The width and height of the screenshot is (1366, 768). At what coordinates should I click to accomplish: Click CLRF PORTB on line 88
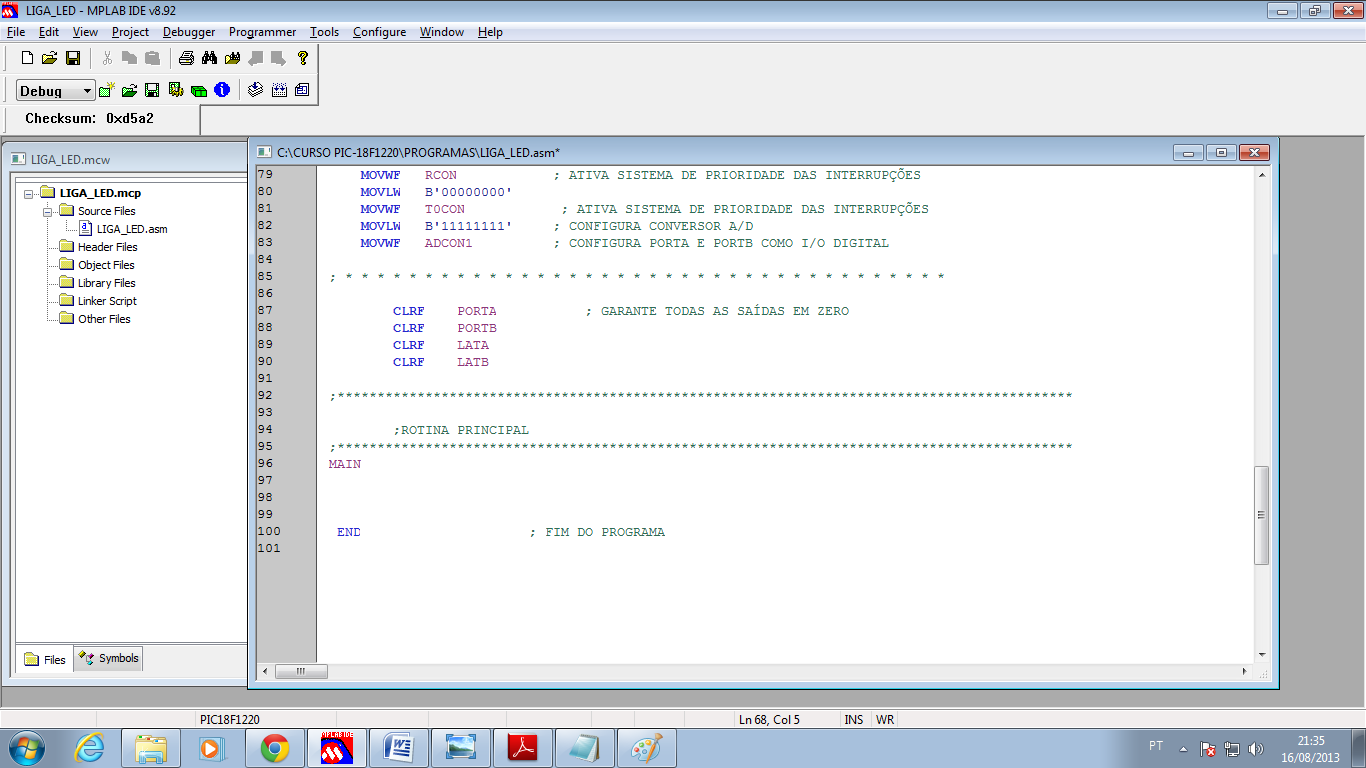445,328
